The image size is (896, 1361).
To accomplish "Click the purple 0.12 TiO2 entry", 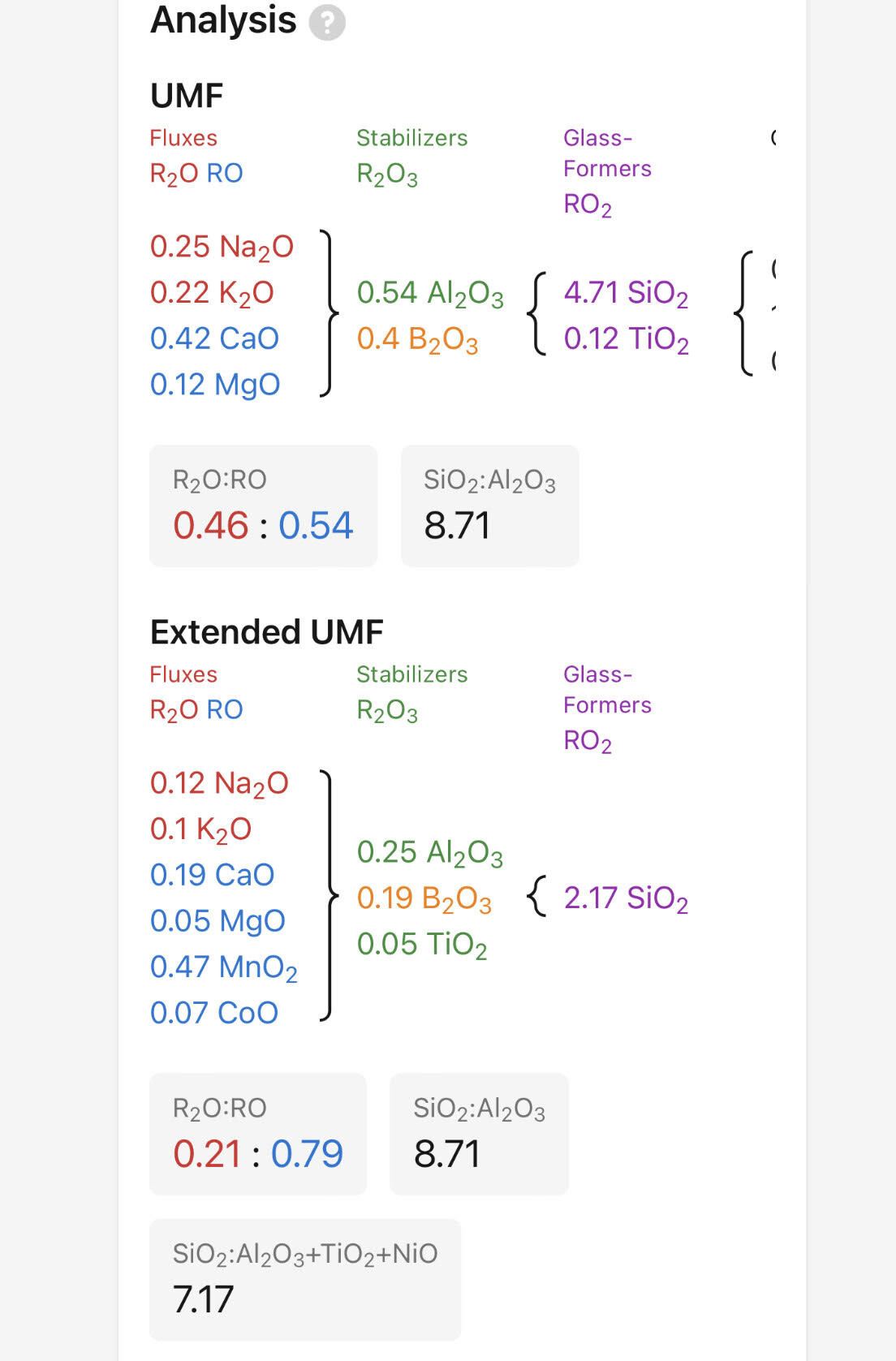I will 626,339.
